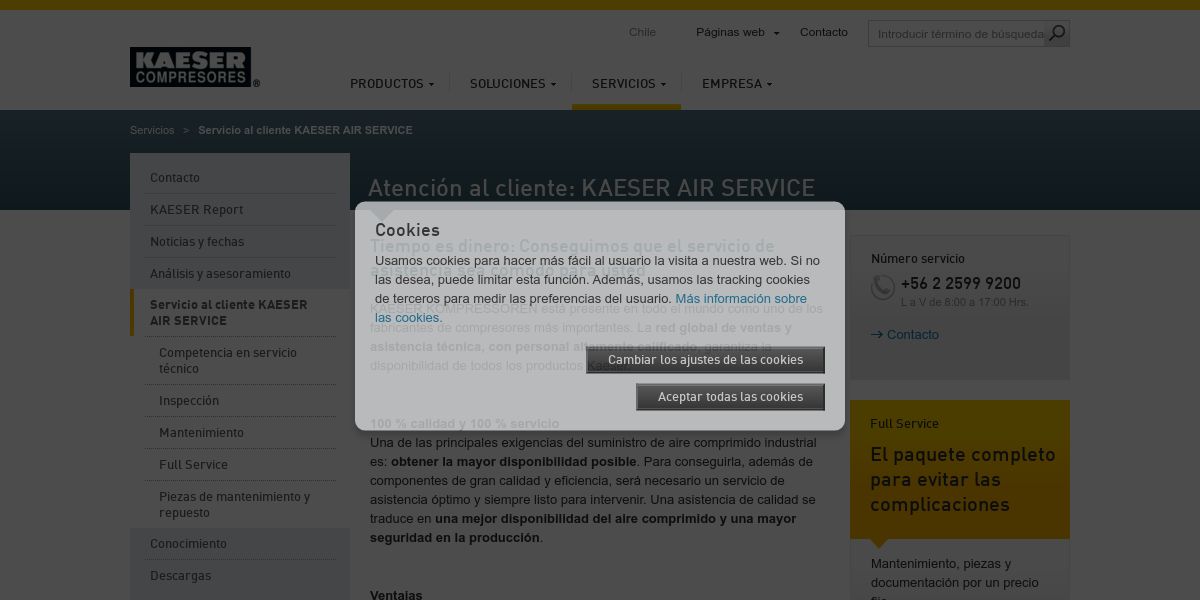Open Más información sobre las cookies link

[x=591, y=308]
